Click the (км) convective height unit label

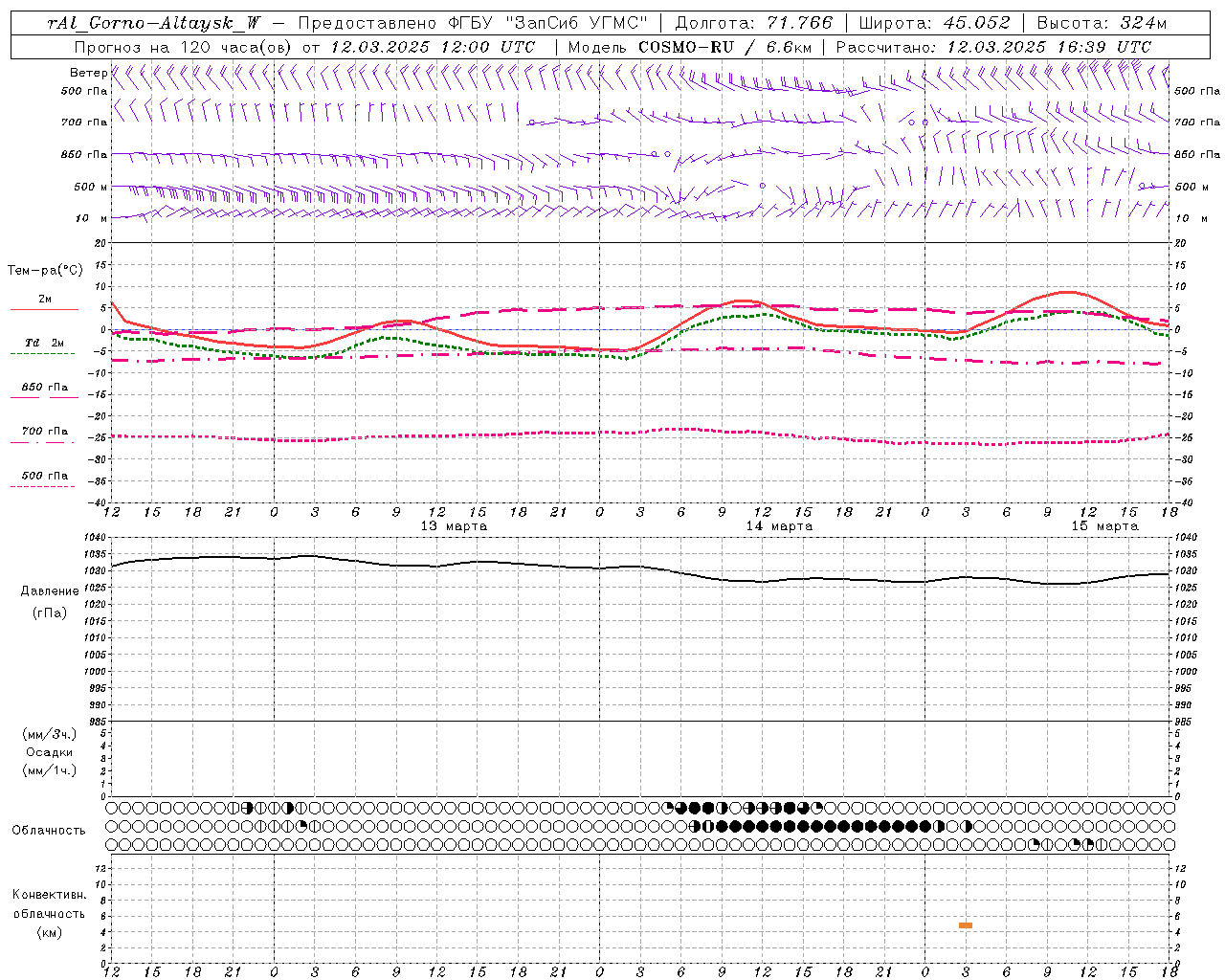pos(49,931)
